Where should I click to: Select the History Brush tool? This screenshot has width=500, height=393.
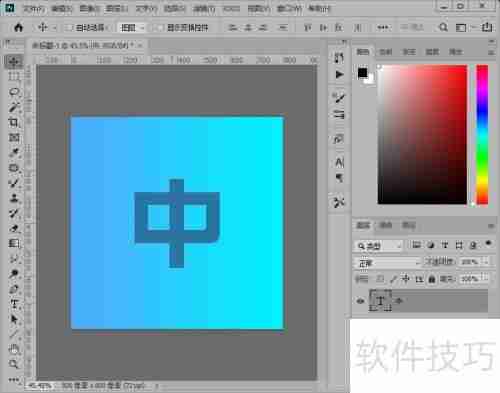pos(14,213)
